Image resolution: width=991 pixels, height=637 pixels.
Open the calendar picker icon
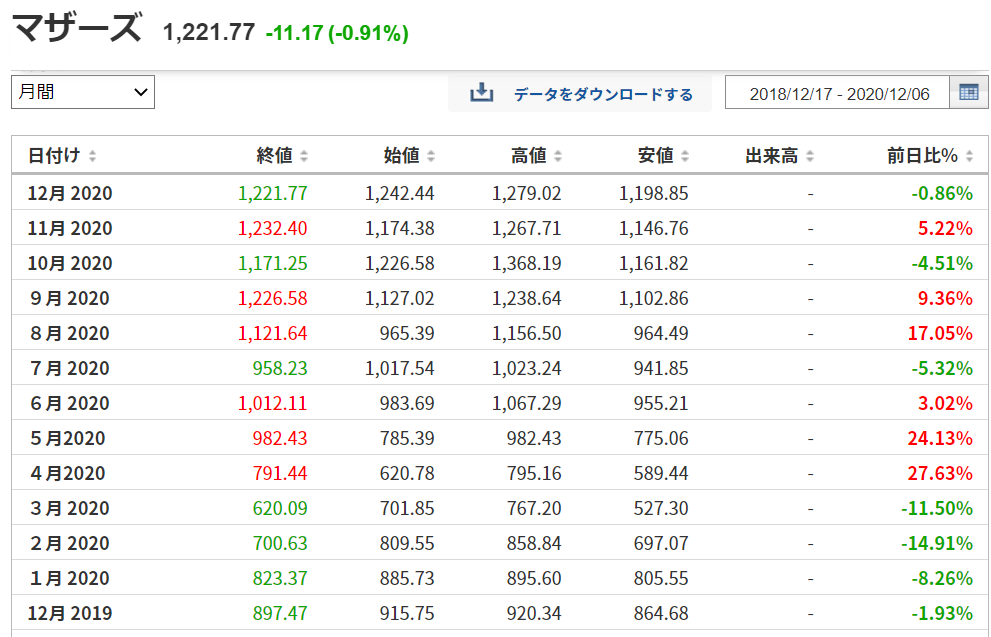[x=968, y=93]
